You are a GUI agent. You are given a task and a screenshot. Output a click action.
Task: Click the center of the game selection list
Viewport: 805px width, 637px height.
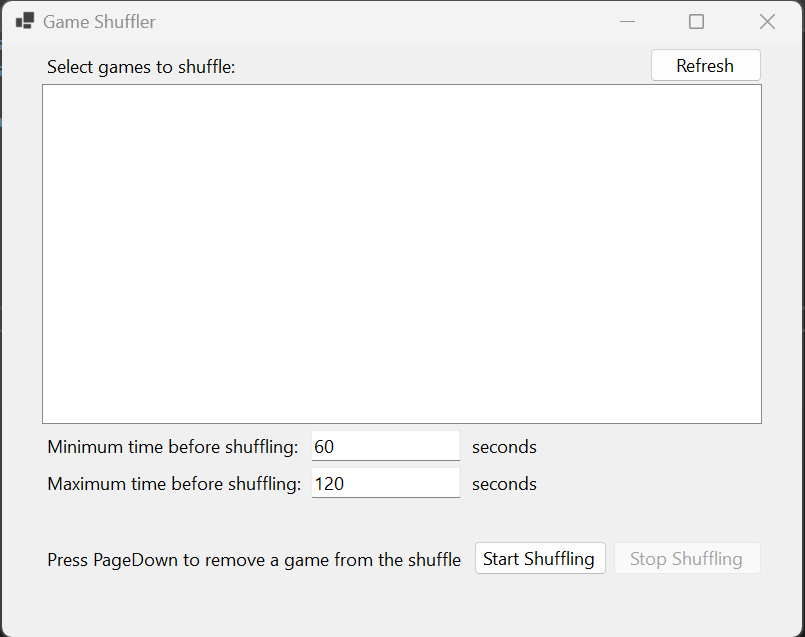[x=401, y=253]
